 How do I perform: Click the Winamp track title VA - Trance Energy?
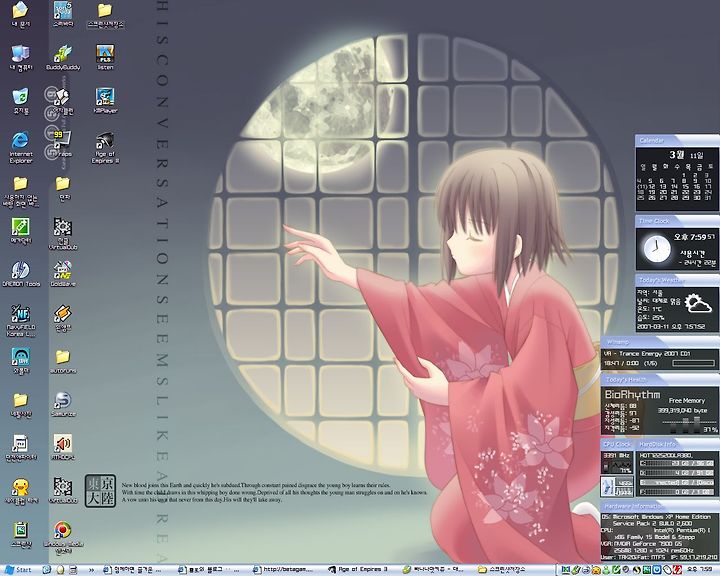(647, 354)
